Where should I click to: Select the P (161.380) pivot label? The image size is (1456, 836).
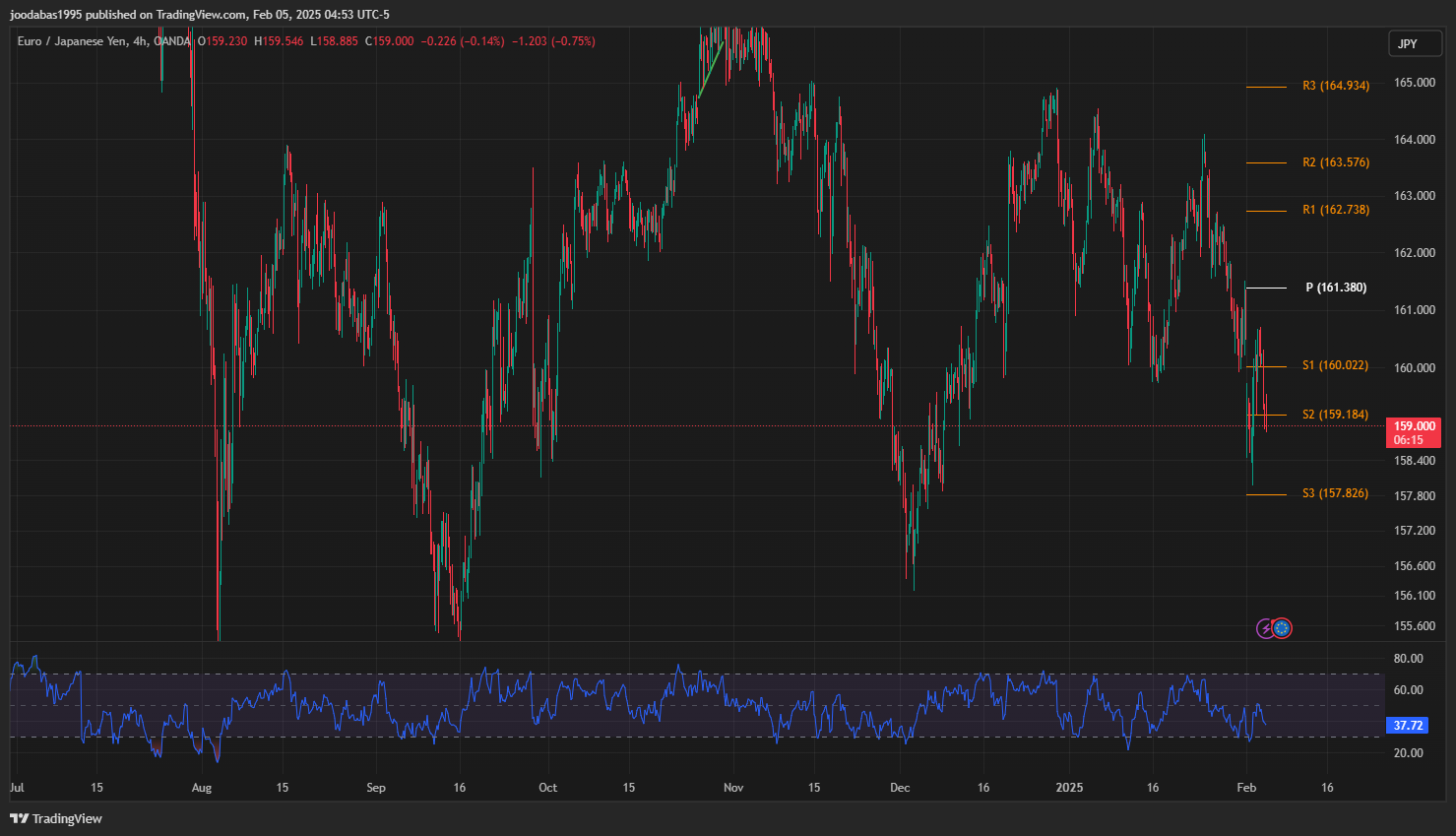(1335, 288)
